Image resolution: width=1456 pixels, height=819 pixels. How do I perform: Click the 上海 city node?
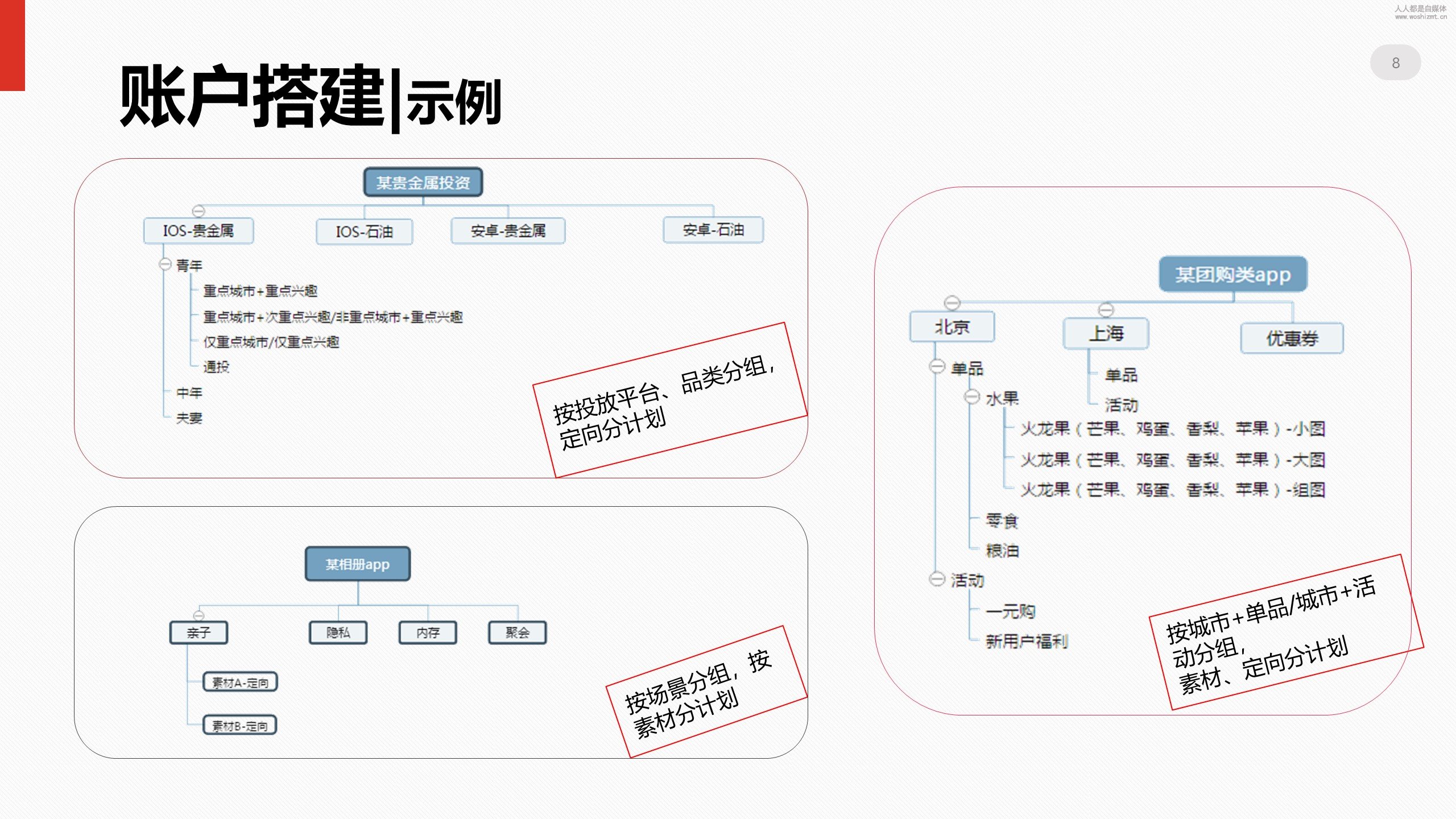click(x=1106, y=333)
